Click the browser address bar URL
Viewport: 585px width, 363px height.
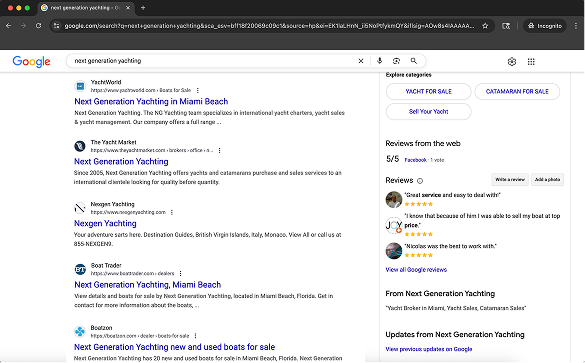click(x=269, y=26)
